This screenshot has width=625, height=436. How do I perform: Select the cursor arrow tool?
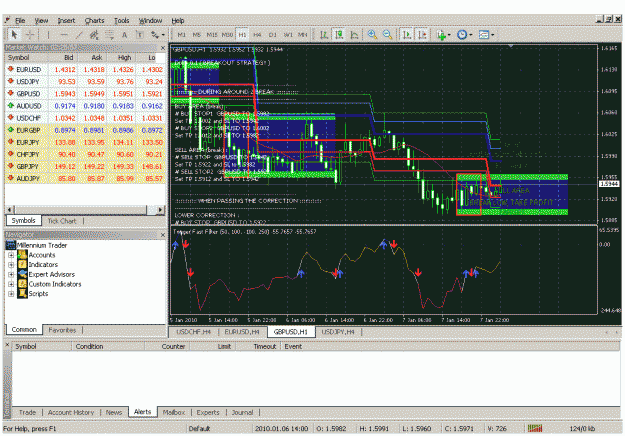click(x=14, y=35)
